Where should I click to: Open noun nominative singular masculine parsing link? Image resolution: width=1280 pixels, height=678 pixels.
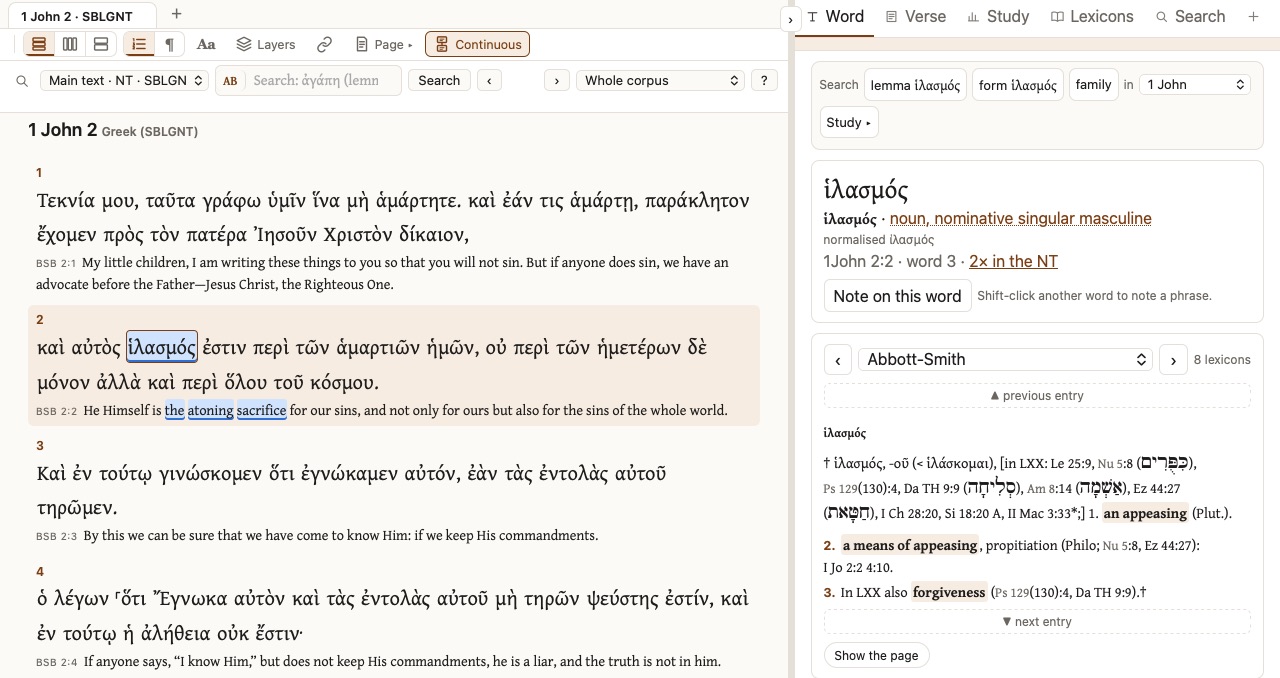[x=1020, y=219]
